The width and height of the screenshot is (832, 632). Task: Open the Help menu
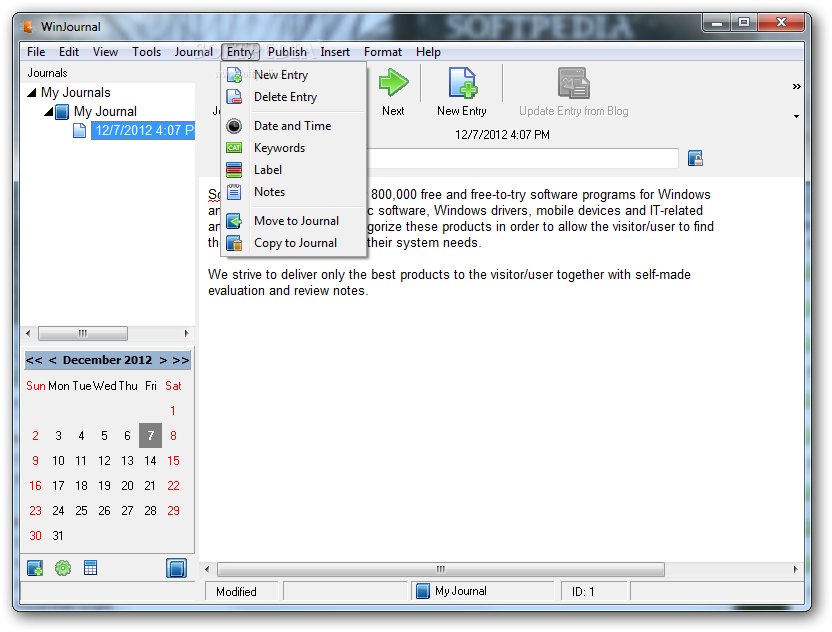point(428,52)
